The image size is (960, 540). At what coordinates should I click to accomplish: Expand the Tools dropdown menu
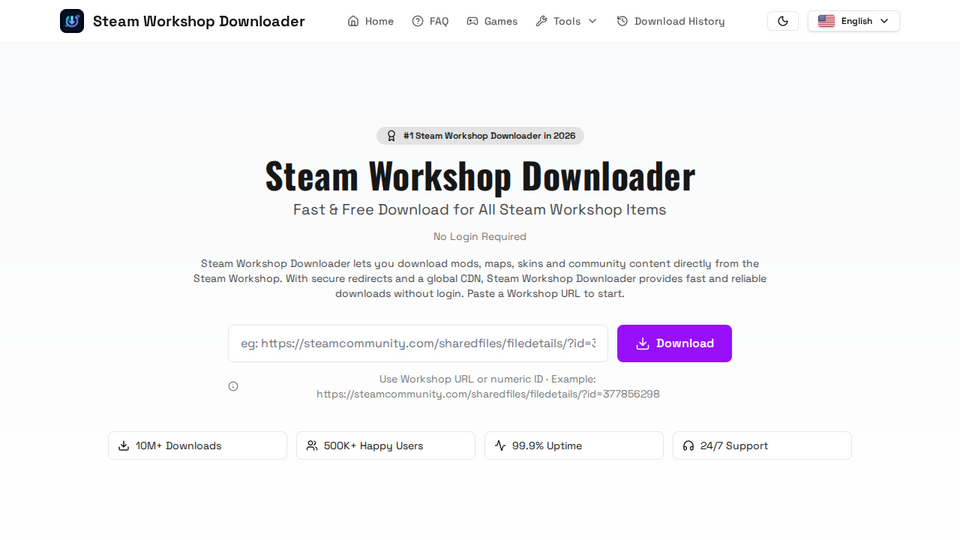click(x=566, y=21)
